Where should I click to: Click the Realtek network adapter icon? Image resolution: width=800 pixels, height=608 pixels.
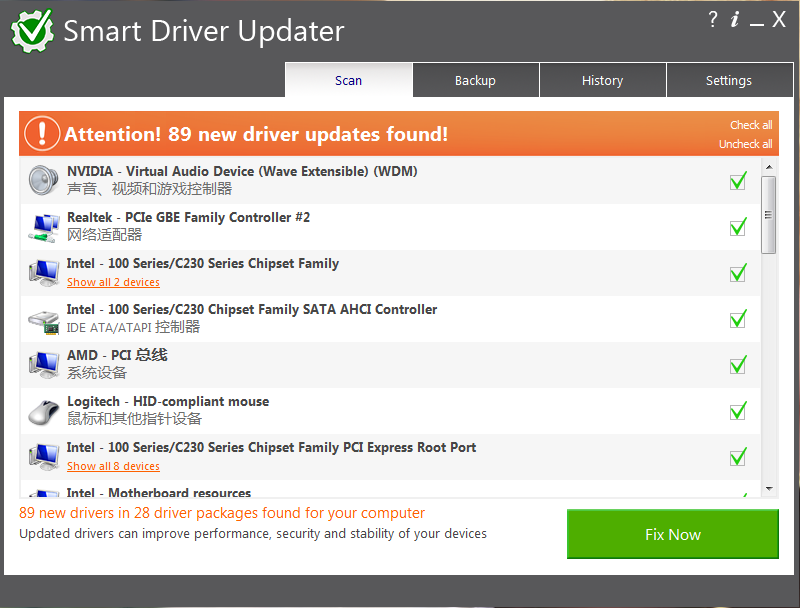coord(43,227)
